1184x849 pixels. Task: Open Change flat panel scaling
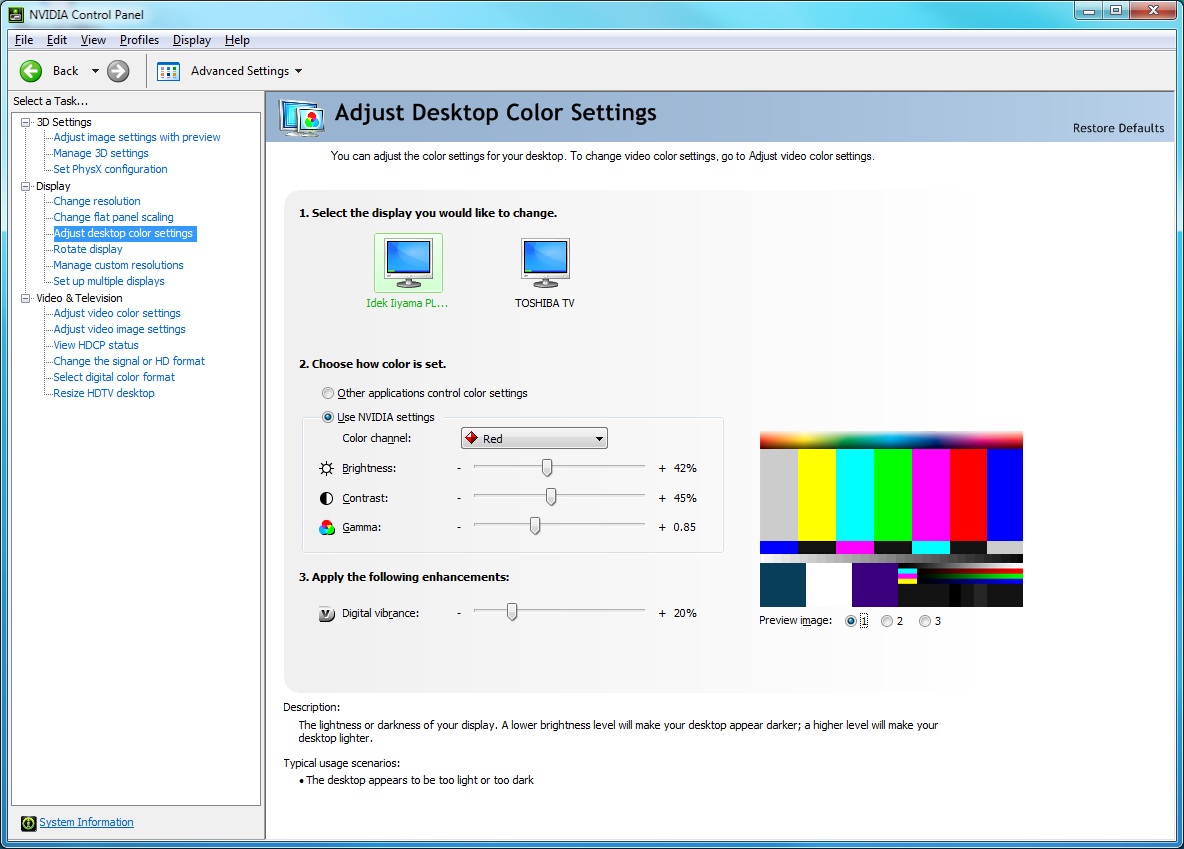[113, 217]
